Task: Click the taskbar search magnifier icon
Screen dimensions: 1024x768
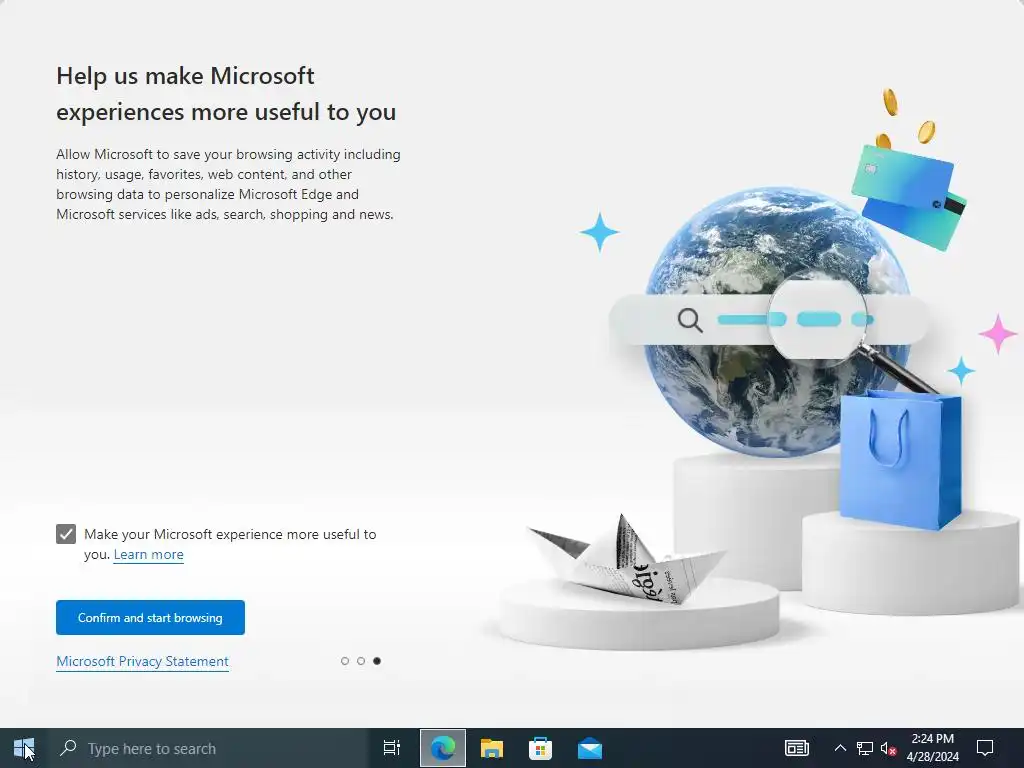Action: click(68, 748)
